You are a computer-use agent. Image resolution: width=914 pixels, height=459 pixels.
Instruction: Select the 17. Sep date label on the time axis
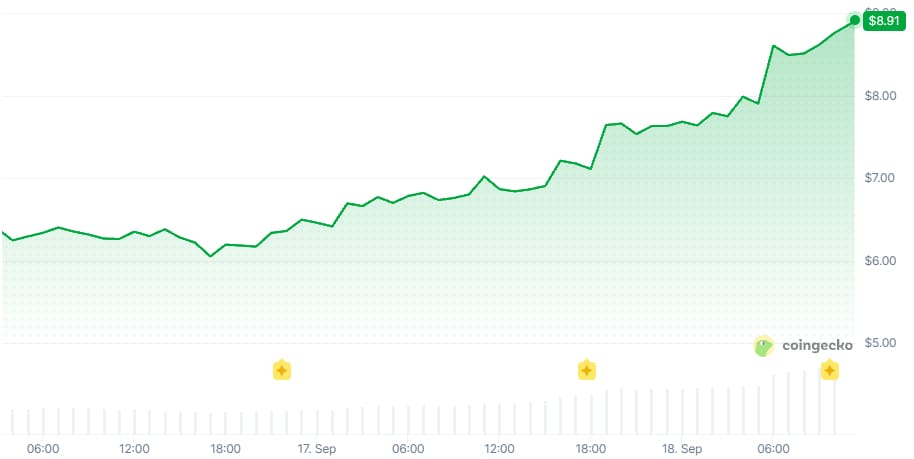(x=317, y=449)
